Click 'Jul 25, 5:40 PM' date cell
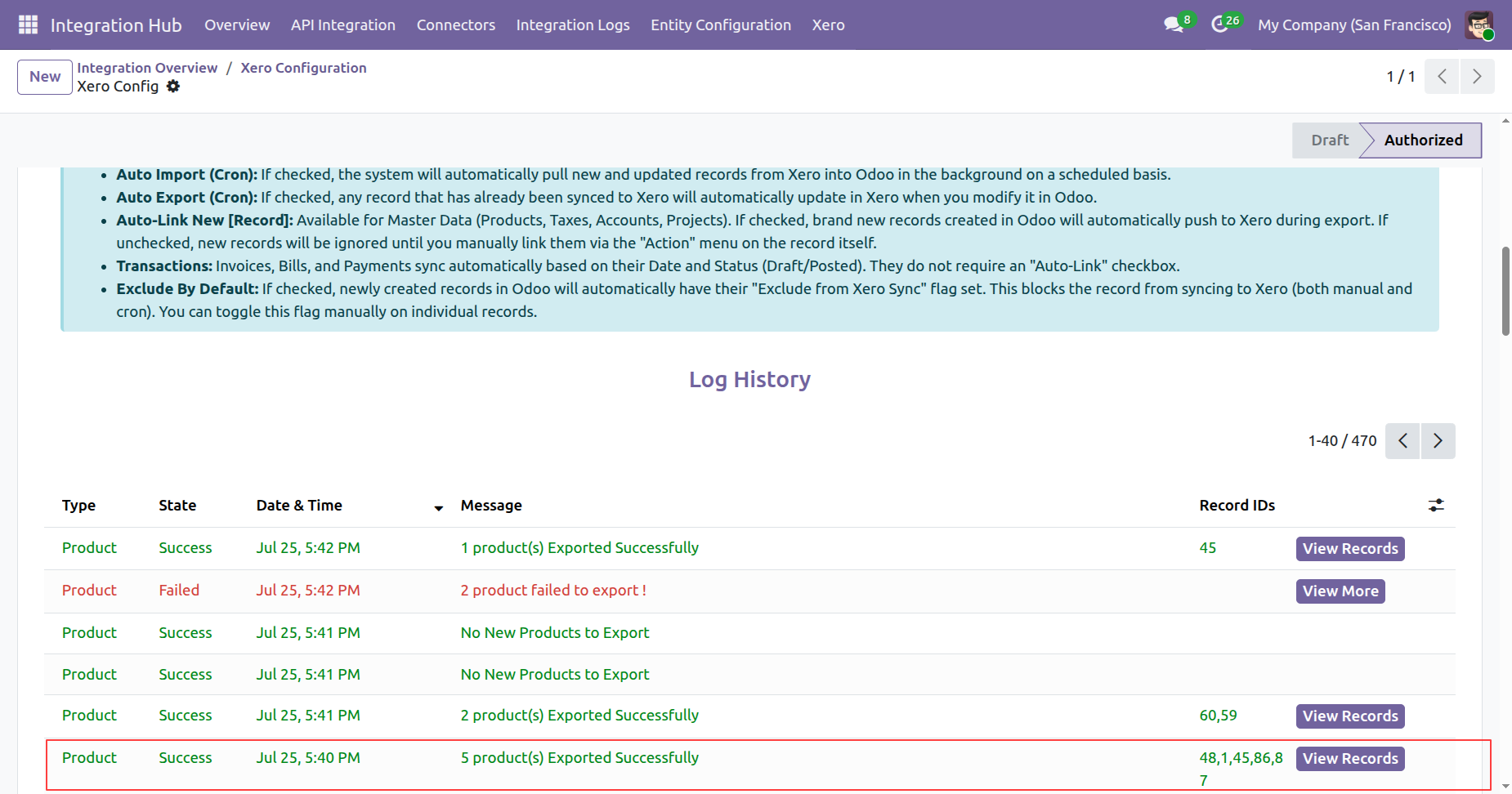The width and height of the screenshot is (1512, 794). coord(308,758)
